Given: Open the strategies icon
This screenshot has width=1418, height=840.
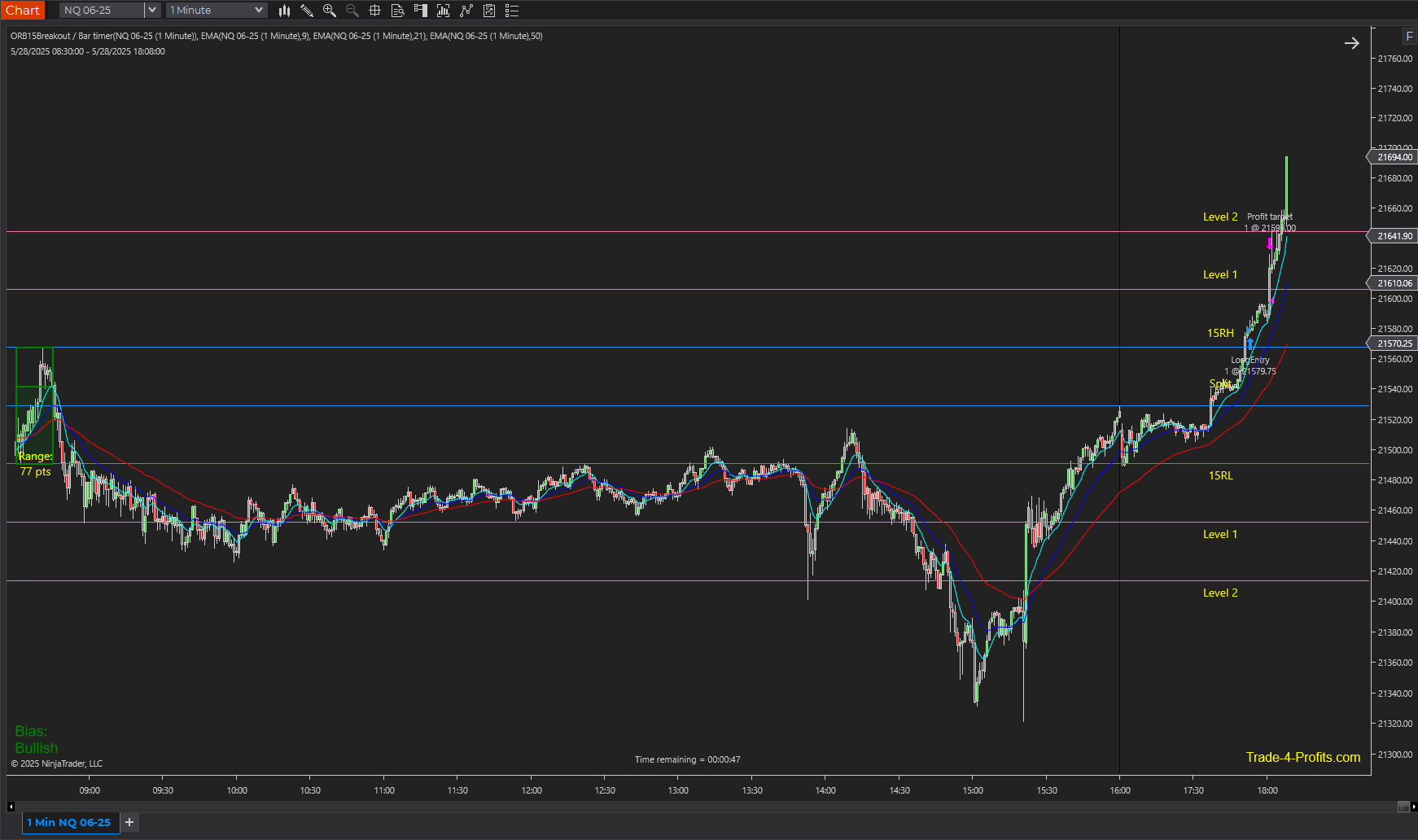Looking at the screenshot, I should [489, 11].
